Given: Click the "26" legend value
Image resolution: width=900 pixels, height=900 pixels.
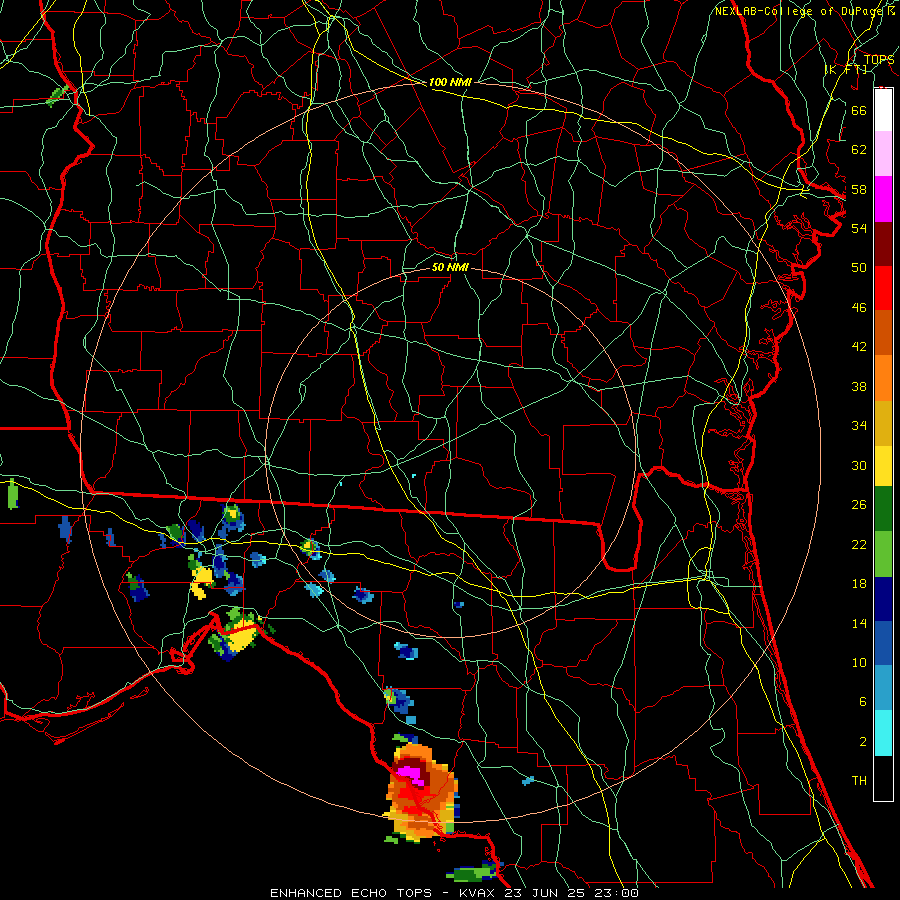Looking at the screenshot, I should [x=859, y=505].
